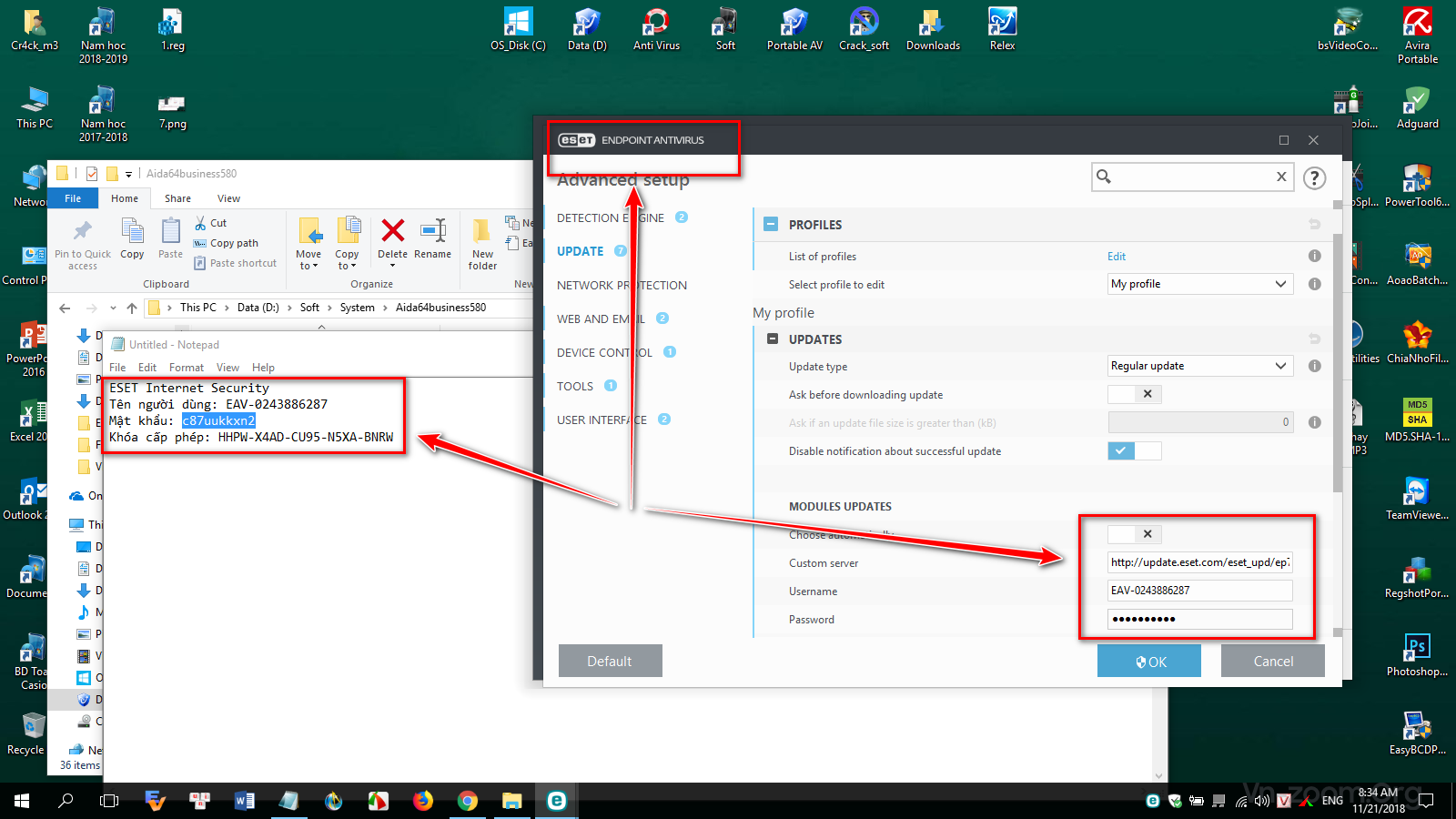Click the Username input field
Screen dimensions: 1456x819
tap(1199, 591)
